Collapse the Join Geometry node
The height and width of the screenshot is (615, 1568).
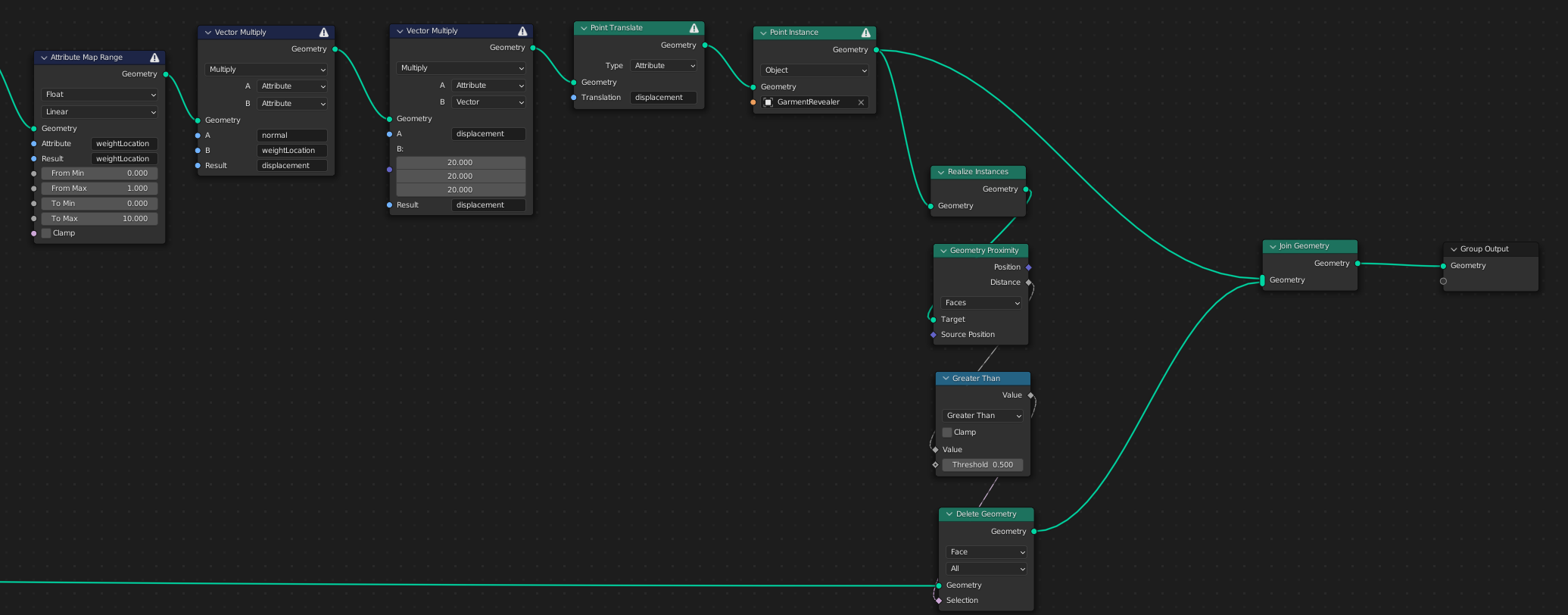point(1273,246)
